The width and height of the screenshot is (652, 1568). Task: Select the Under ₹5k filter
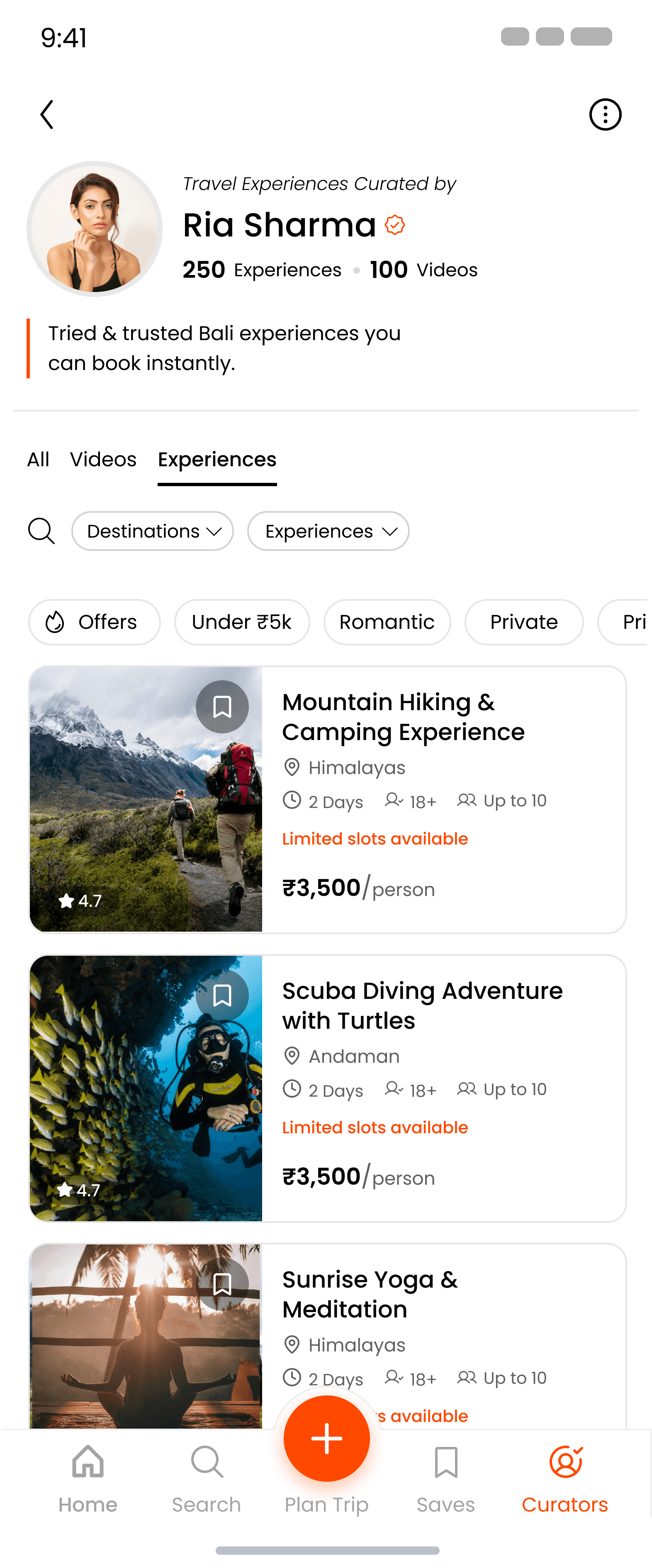[242, 621]
